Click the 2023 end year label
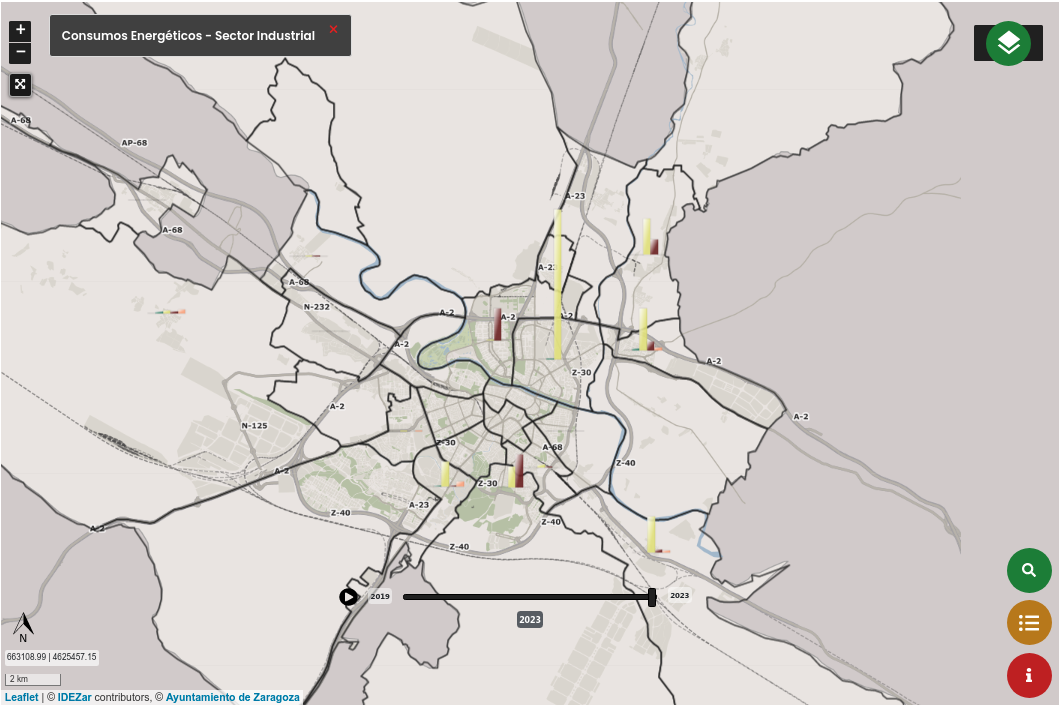 (x=679, y=595)
